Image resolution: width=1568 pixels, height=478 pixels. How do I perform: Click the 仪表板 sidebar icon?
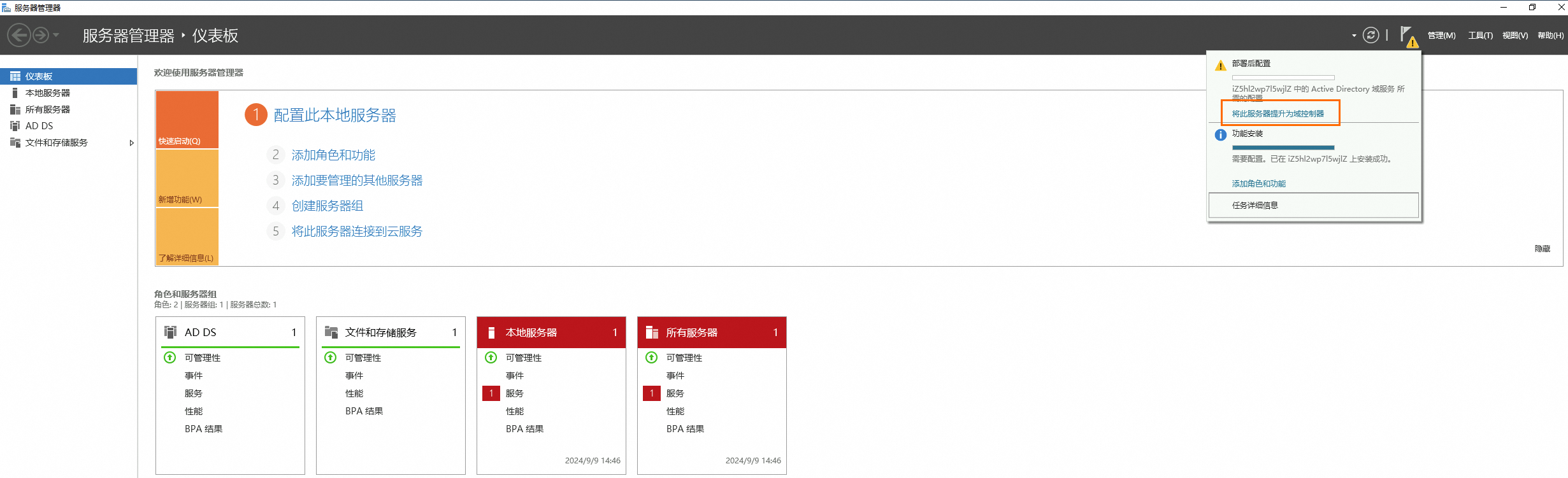[15, 76]
